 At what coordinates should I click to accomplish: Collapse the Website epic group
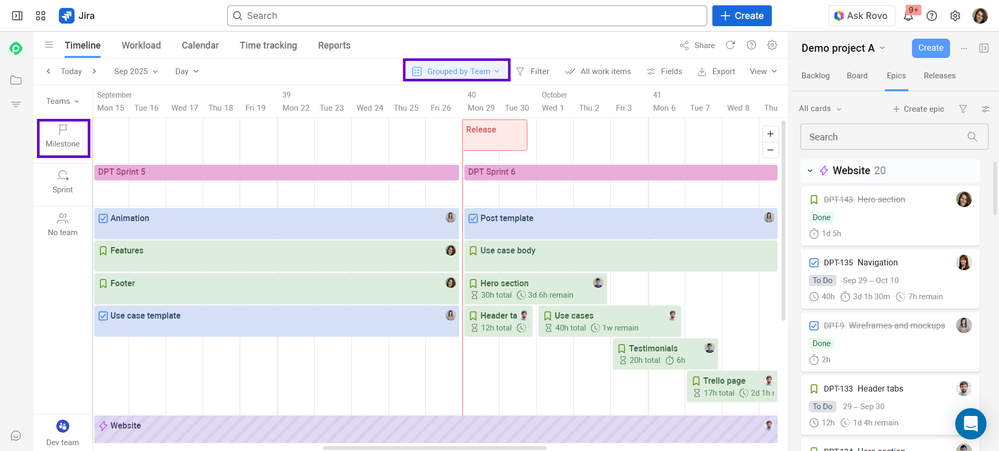pos(810,171)
